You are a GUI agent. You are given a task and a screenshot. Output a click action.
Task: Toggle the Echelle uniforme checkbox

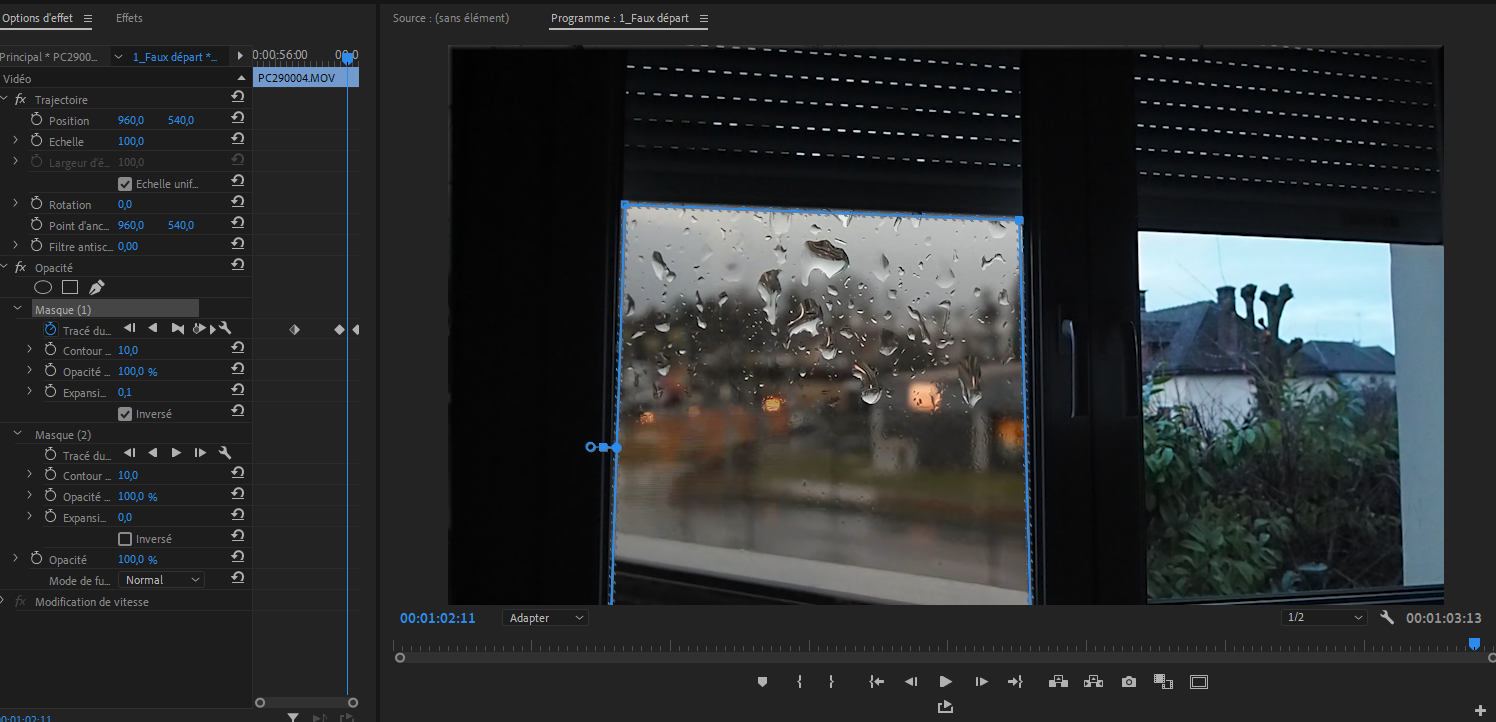[125, 184]
